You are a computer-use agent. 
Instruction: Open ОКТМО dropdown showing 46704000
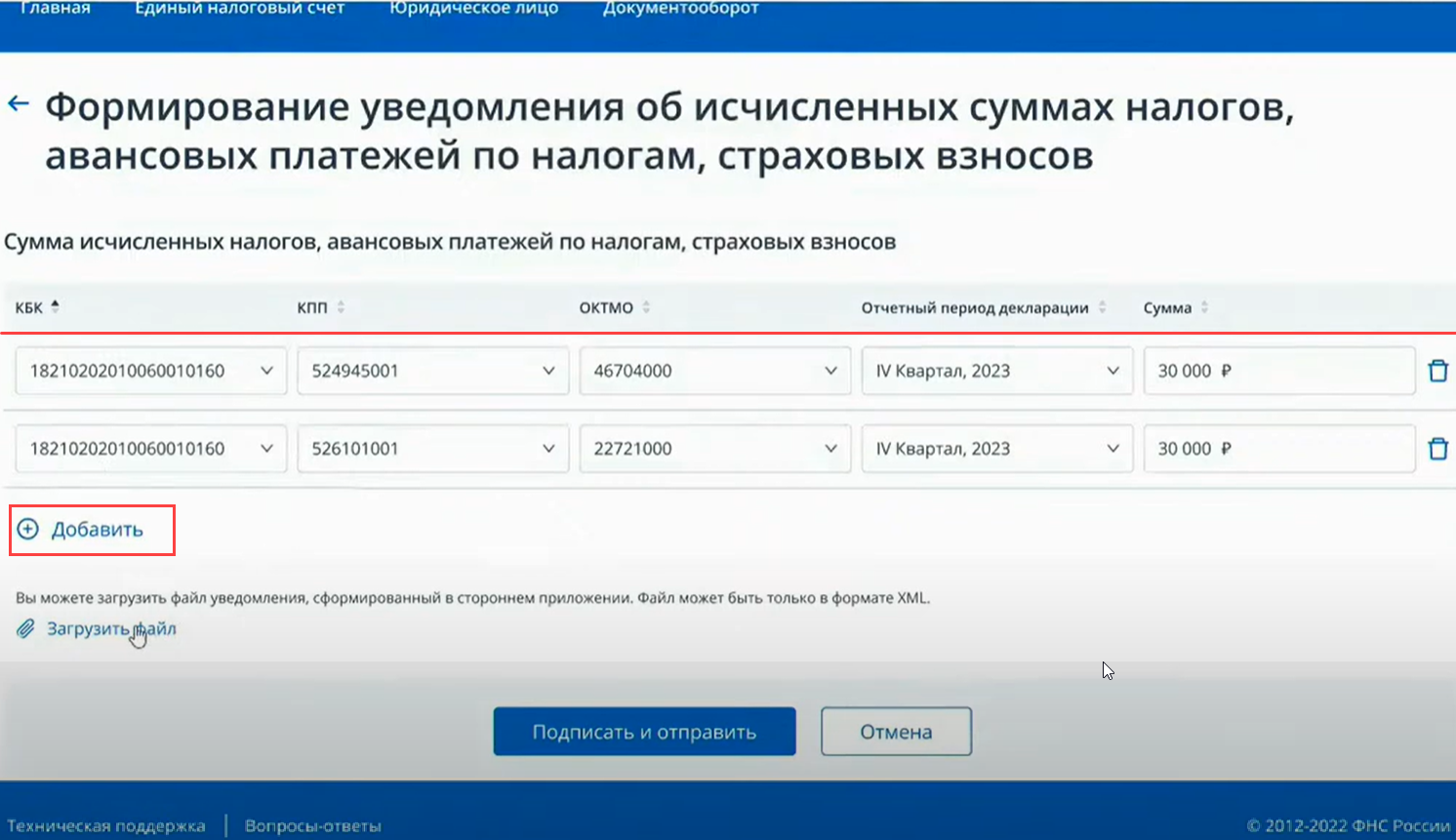point(830,371)
